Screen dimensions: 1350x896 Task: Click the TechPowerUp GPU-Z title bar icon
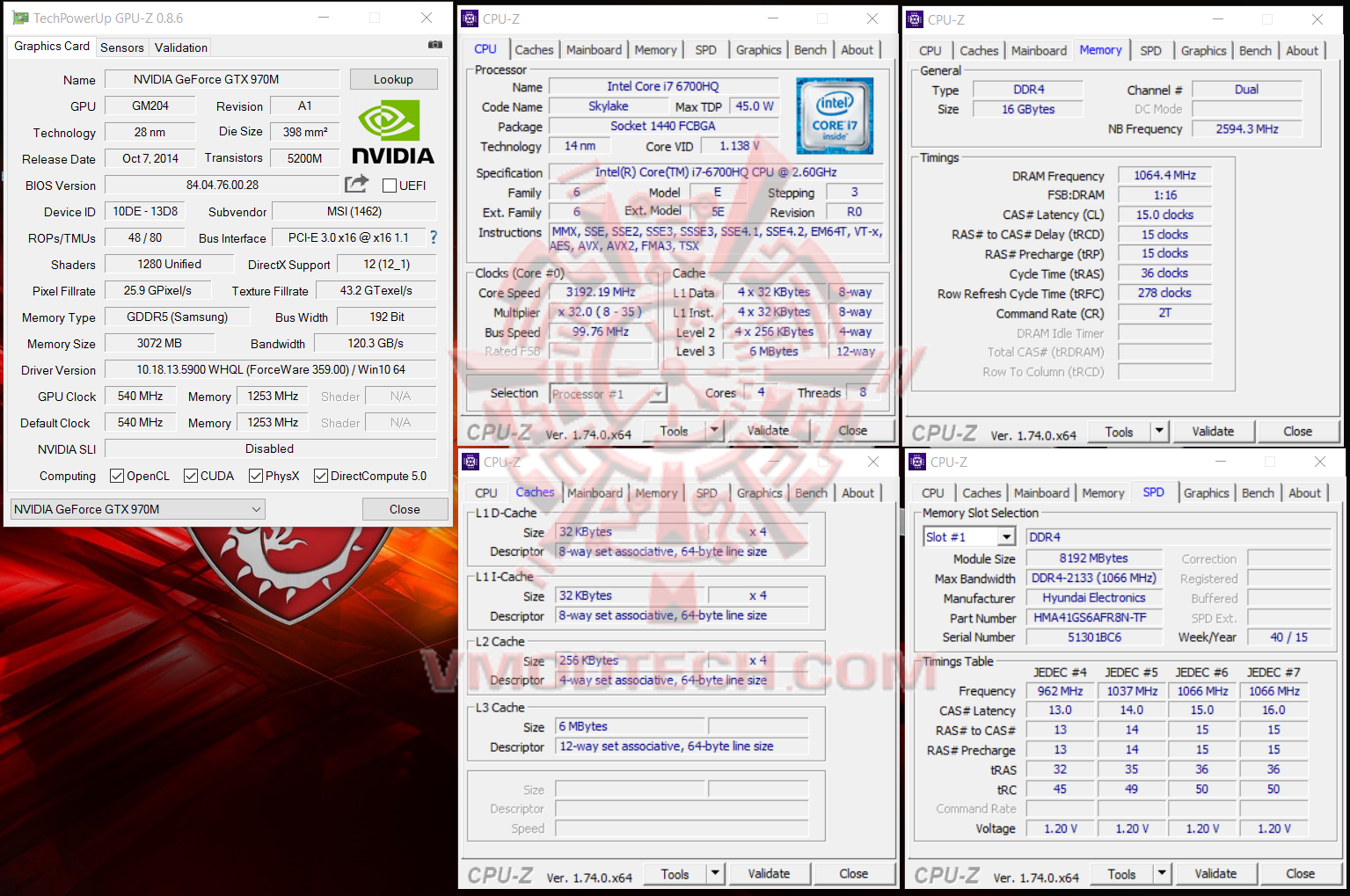click(20, 18)
